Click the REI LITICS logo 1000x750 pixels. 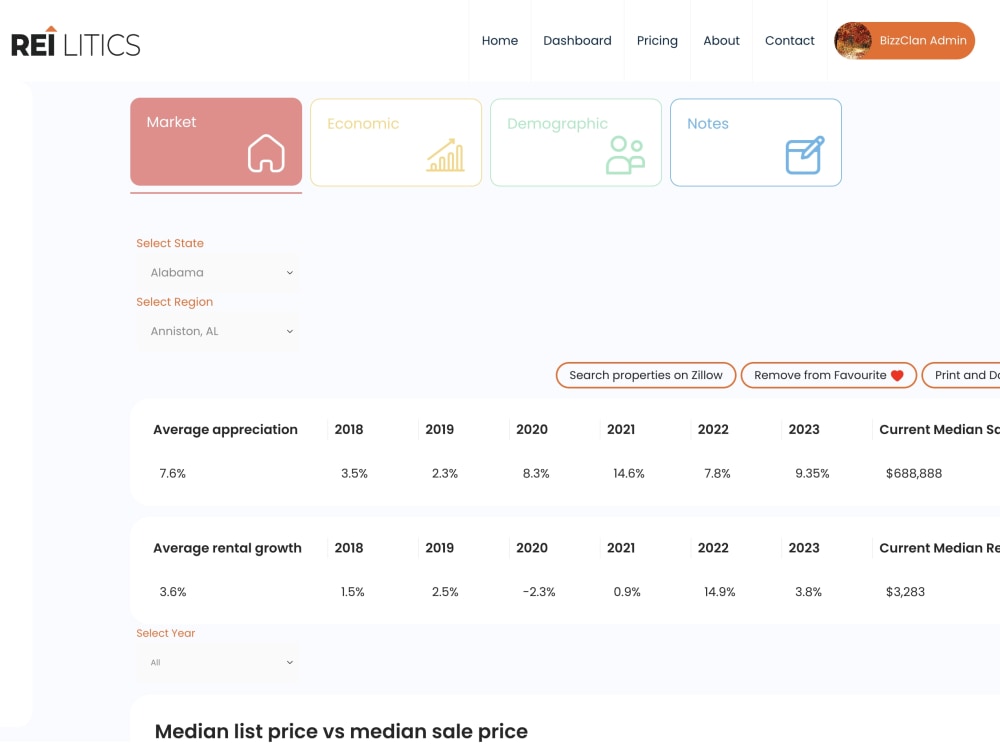(76, 42)
